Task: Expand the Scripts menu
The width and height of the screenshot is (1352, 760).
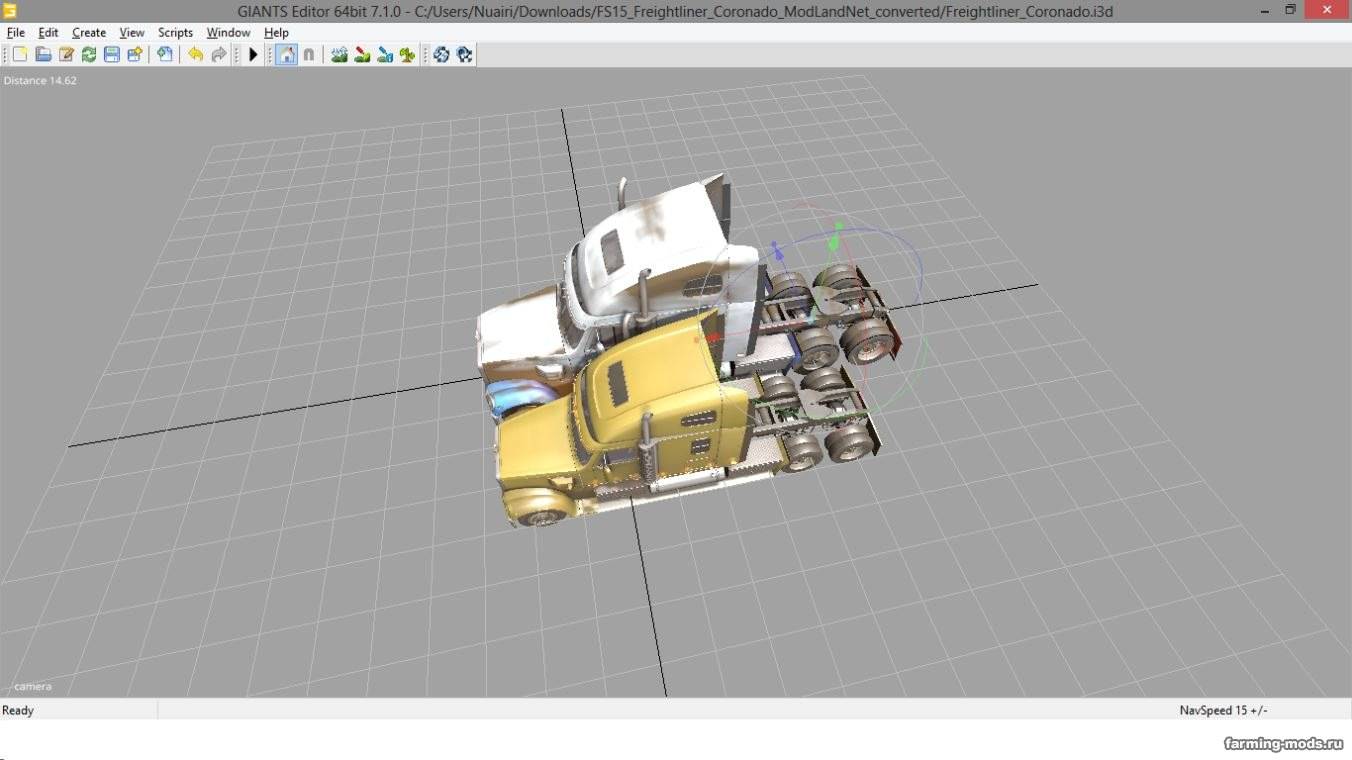Action: tap(175, 32)
